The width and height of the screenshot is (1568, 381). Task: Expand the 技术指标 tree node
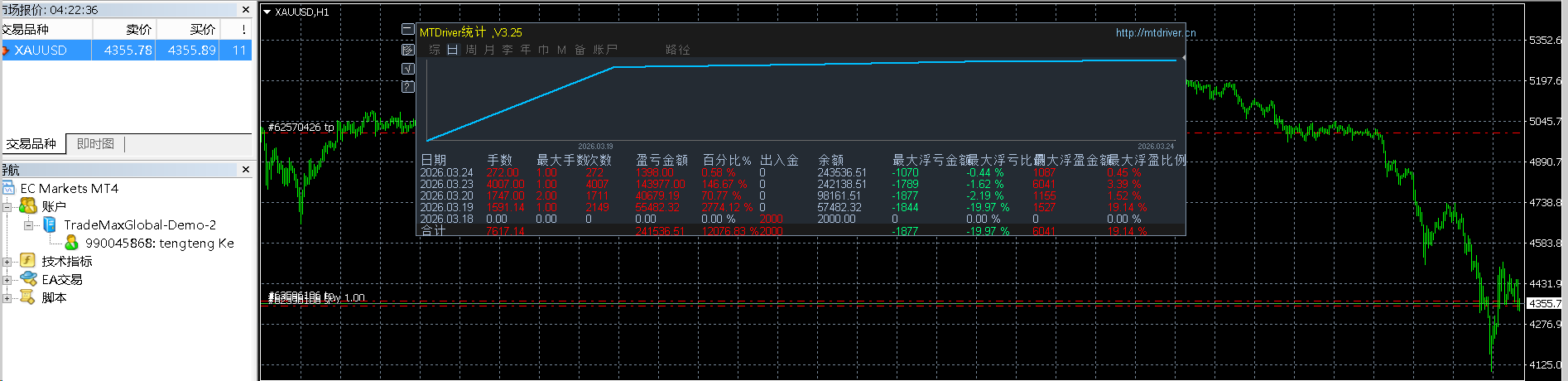pos(7,262)
